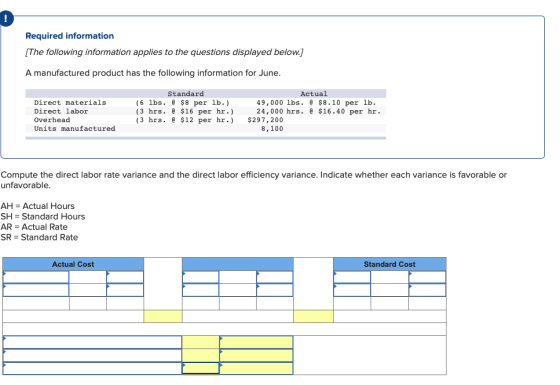
Task: Open third-row small yellow dropdown cell at bottom
Action: click(x=200, y=368)
